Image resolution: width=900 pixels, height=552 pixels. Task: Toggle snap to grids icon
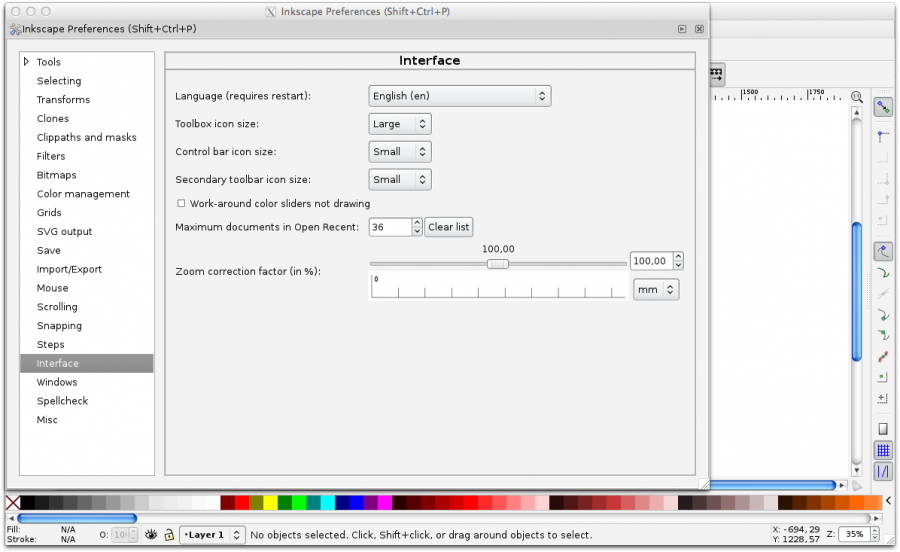tap(883, 451)
